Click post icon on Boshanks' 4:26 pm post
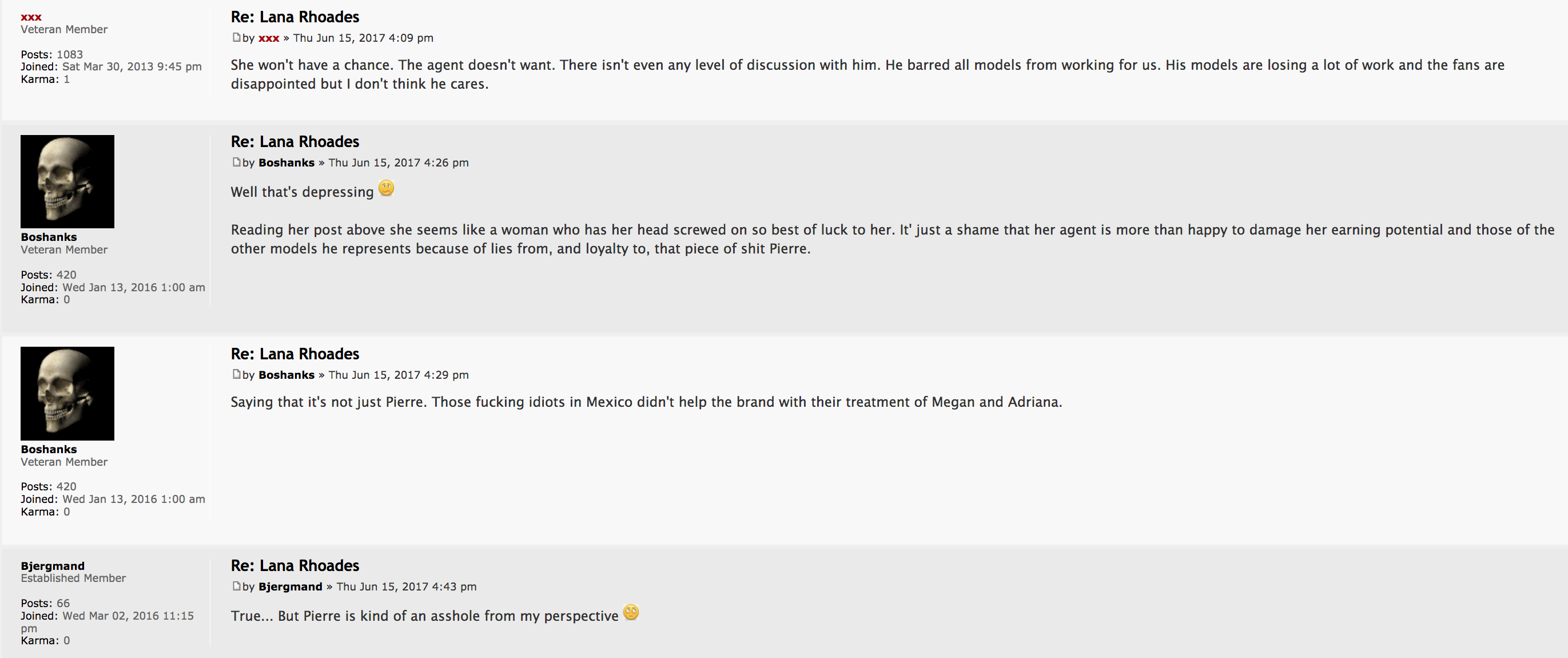 [x=236, y=162]
